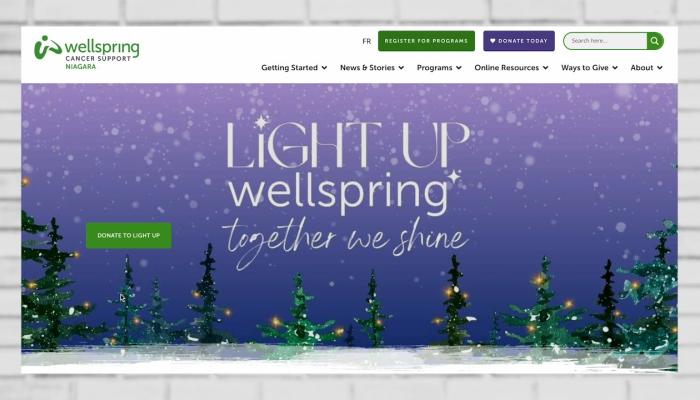Expand the Ways to Give dropdown arrow
This screenshot has width=700, height=400.
coord(615,68)
